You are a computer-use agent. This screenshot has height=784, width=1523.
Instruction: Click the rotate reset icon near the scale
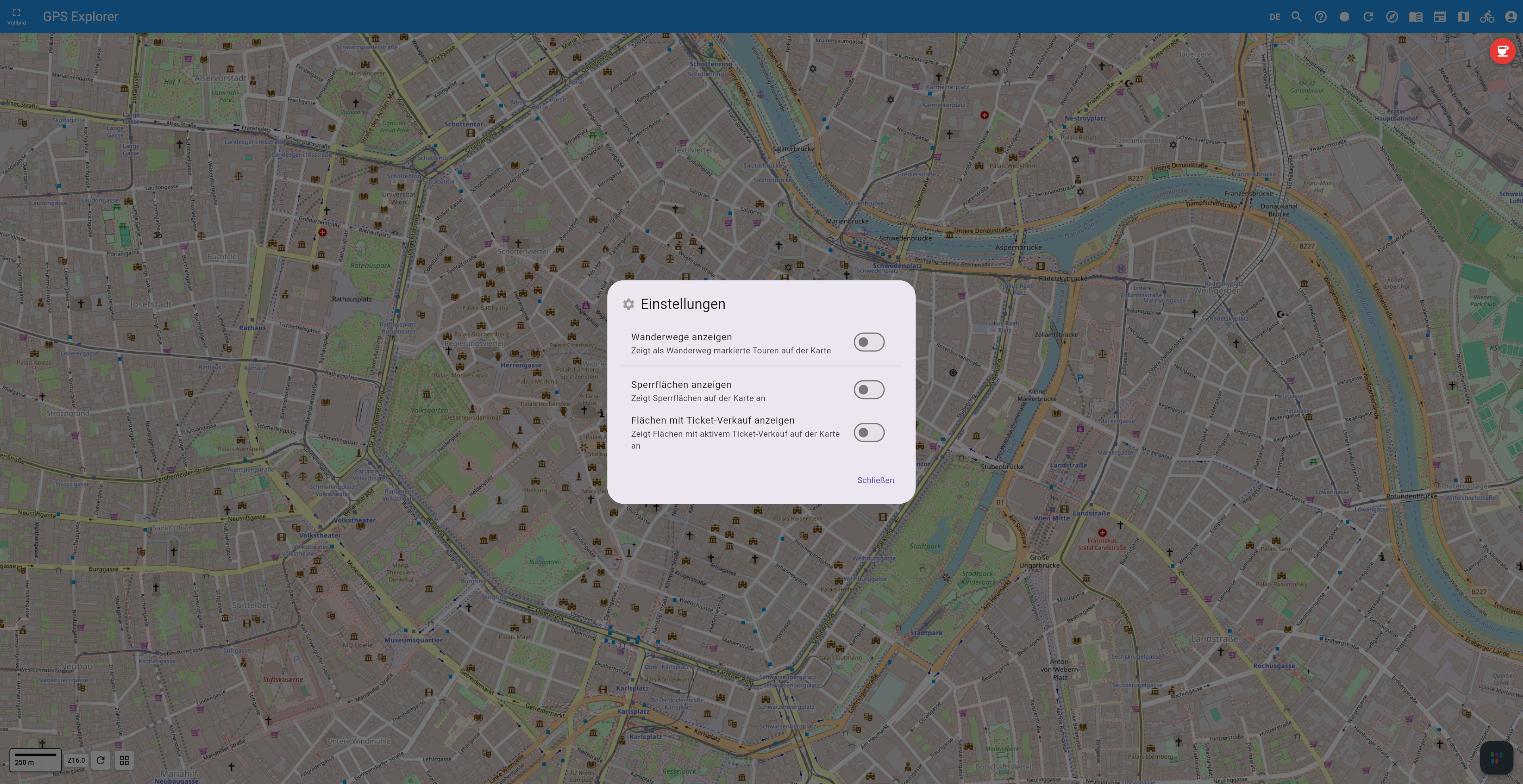coord(100,761)
